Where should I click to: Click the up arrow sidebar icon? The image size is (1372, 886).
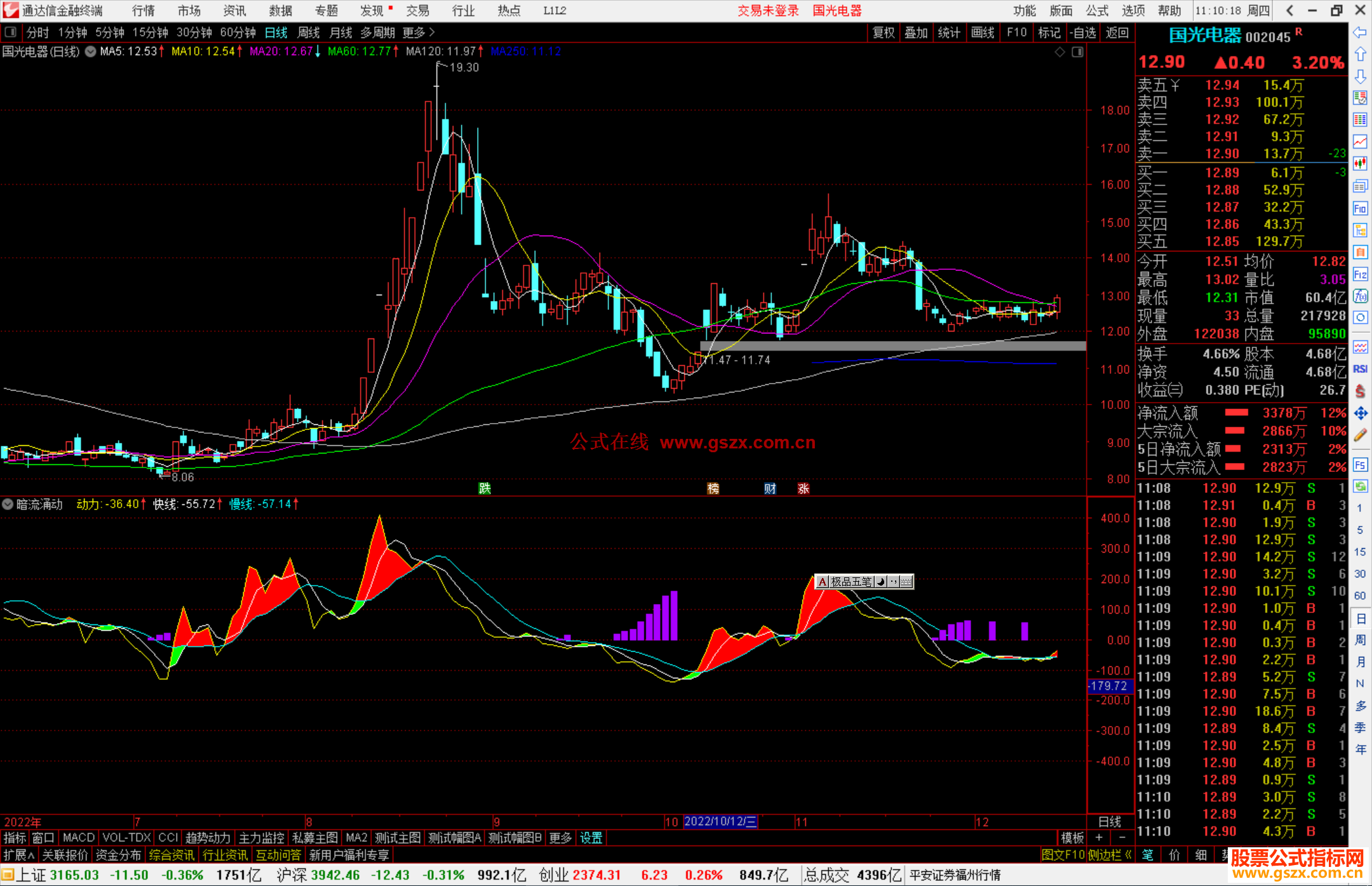click(1360, 55)
